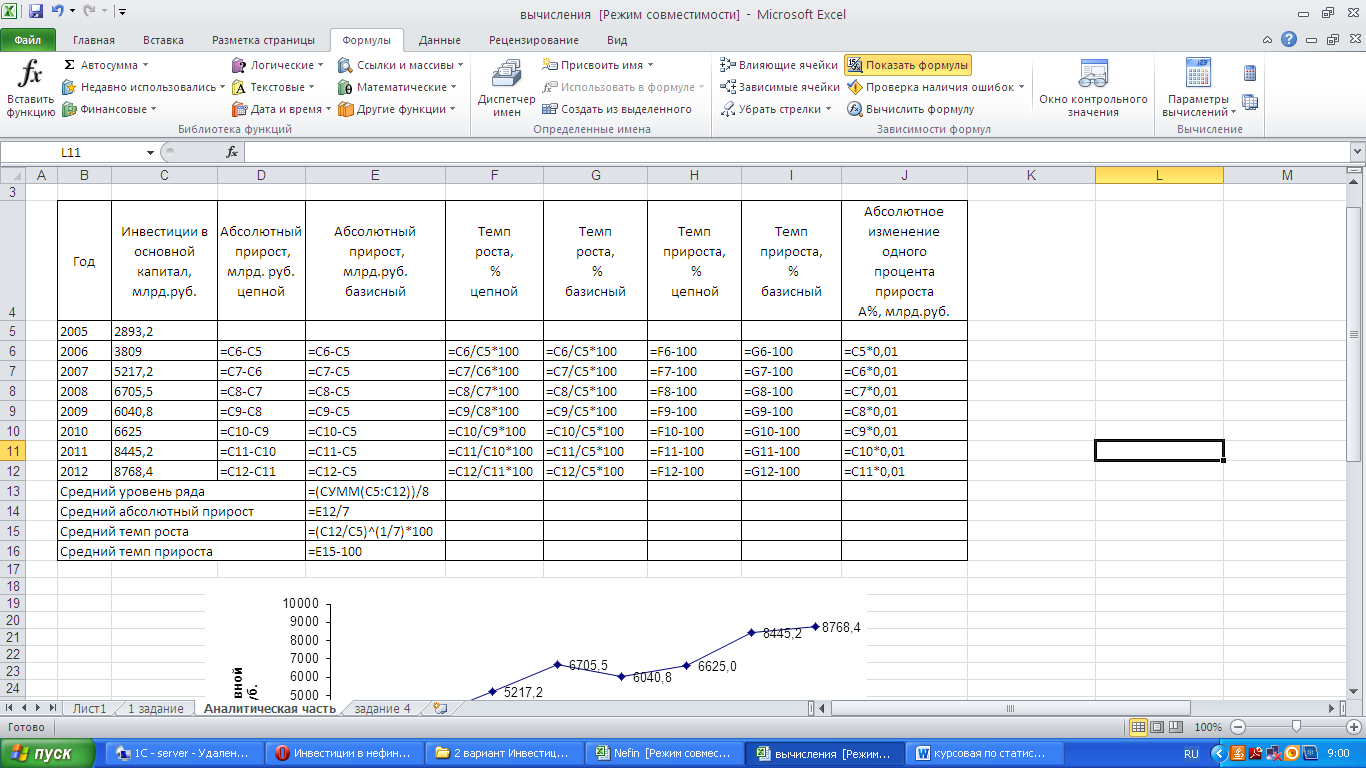This screenshot has height=768, width=1366.
Task: Click formula bar fx insert function icon
Action: coord(232,152)
